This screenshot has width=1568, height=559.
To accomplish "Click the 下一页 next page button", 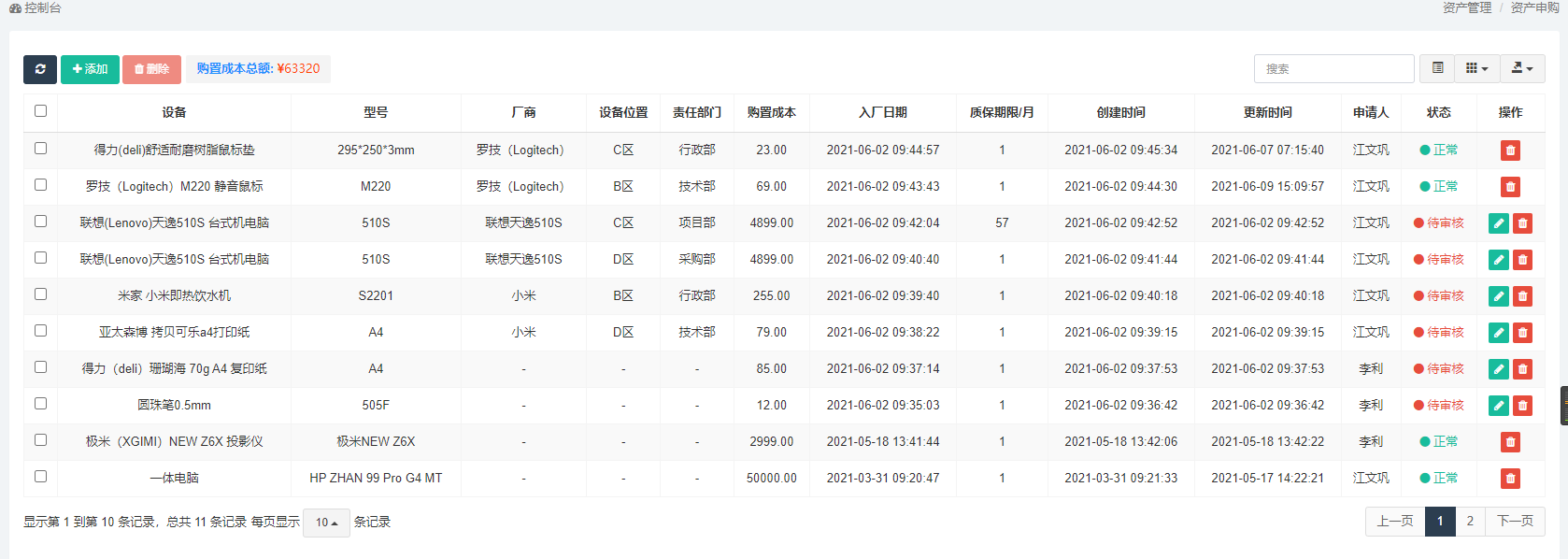I will tap(1515, 522).
